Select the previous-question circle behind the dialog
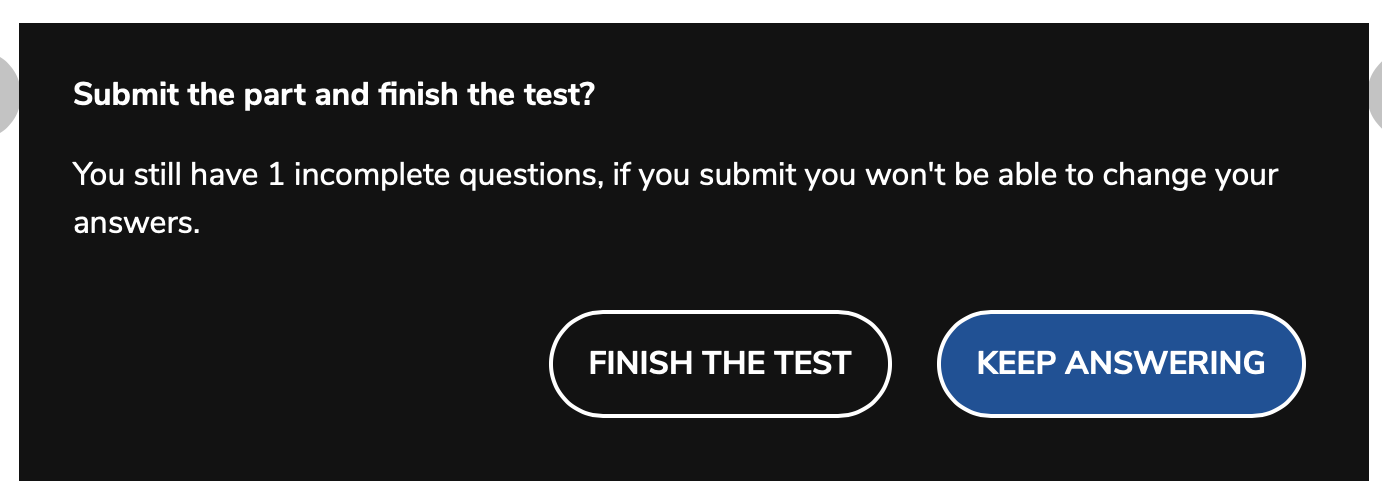Viewport: 1382px width, 496px height. pos(8,94)
